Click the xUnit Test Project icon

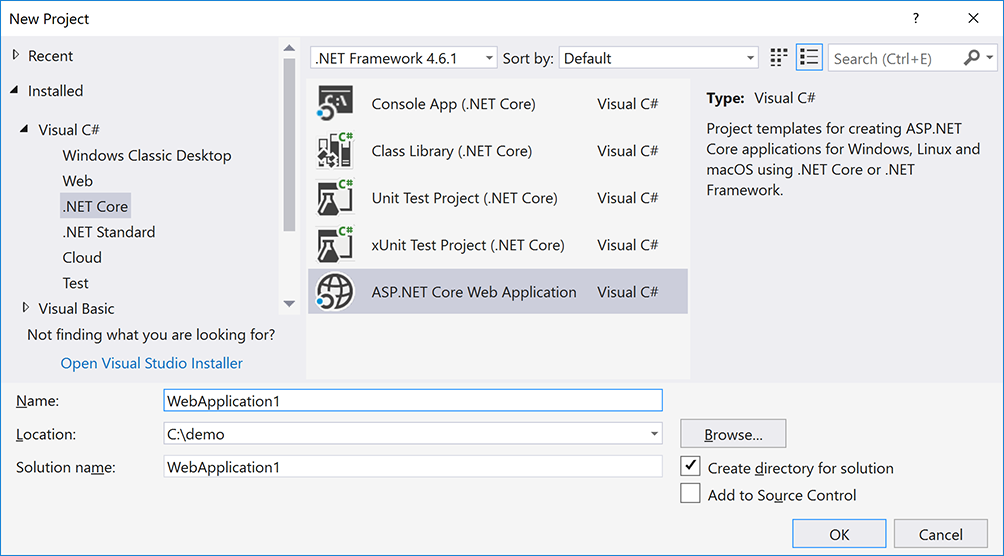click(335, 245)
